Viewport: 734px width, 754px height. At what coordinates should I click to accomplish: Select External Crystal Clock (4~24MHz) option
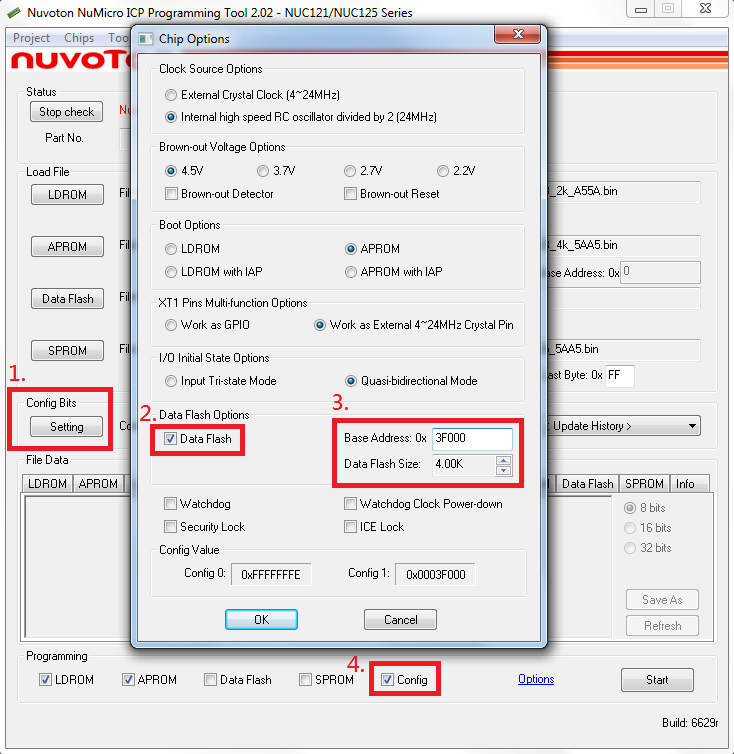[171, 95]
